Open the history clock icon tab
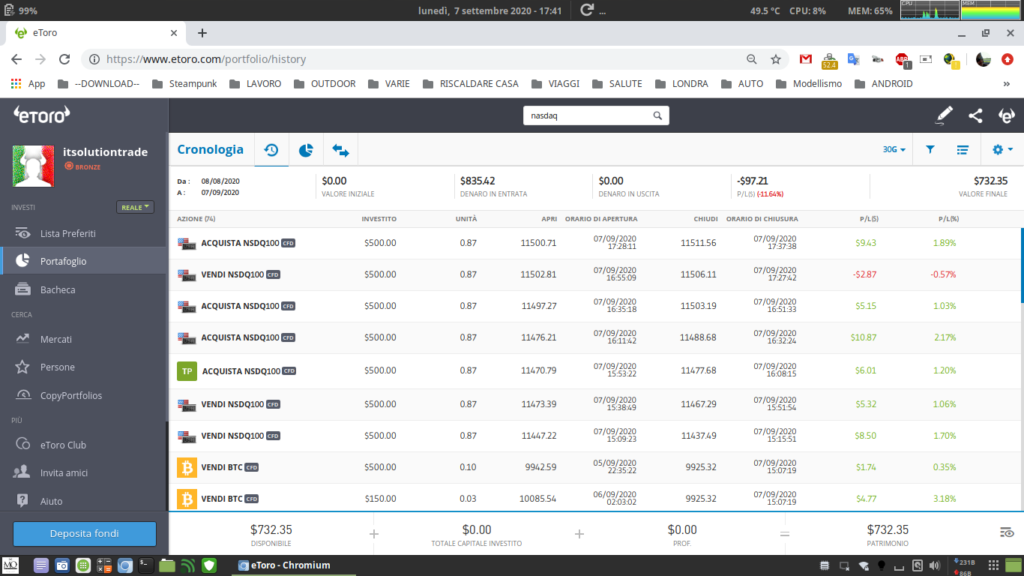Image resolution: width=1024 pixels, height=576 pixels. tap(271, 150)
